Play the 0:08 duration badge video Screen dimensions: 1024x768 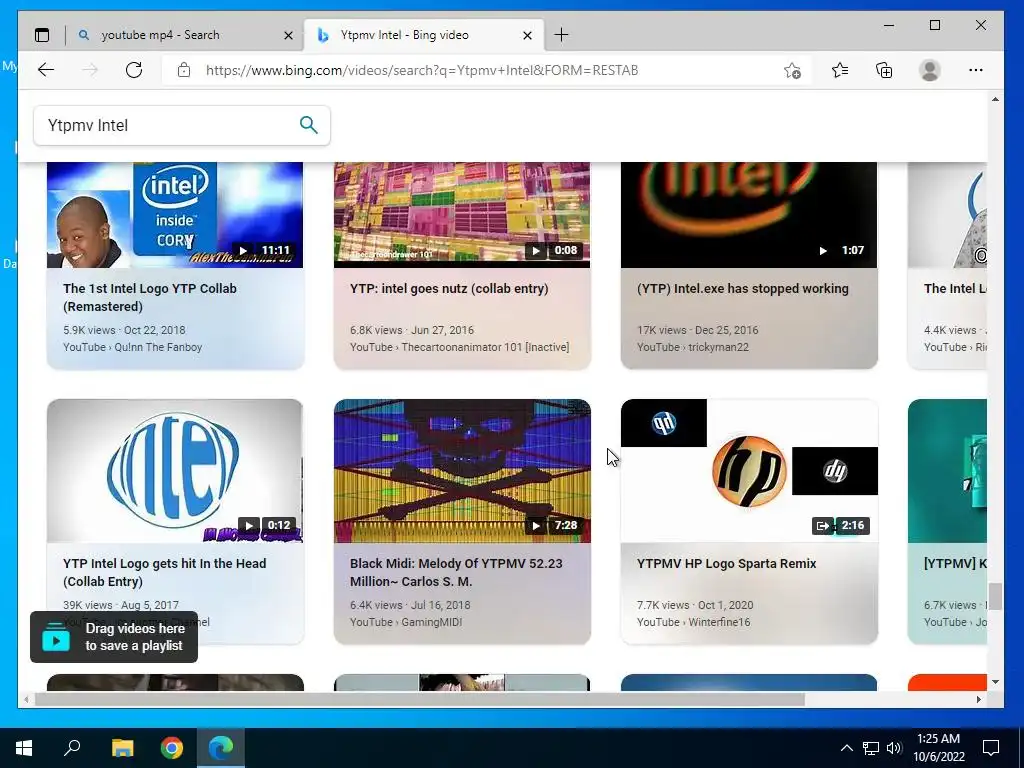coord(554,250)
